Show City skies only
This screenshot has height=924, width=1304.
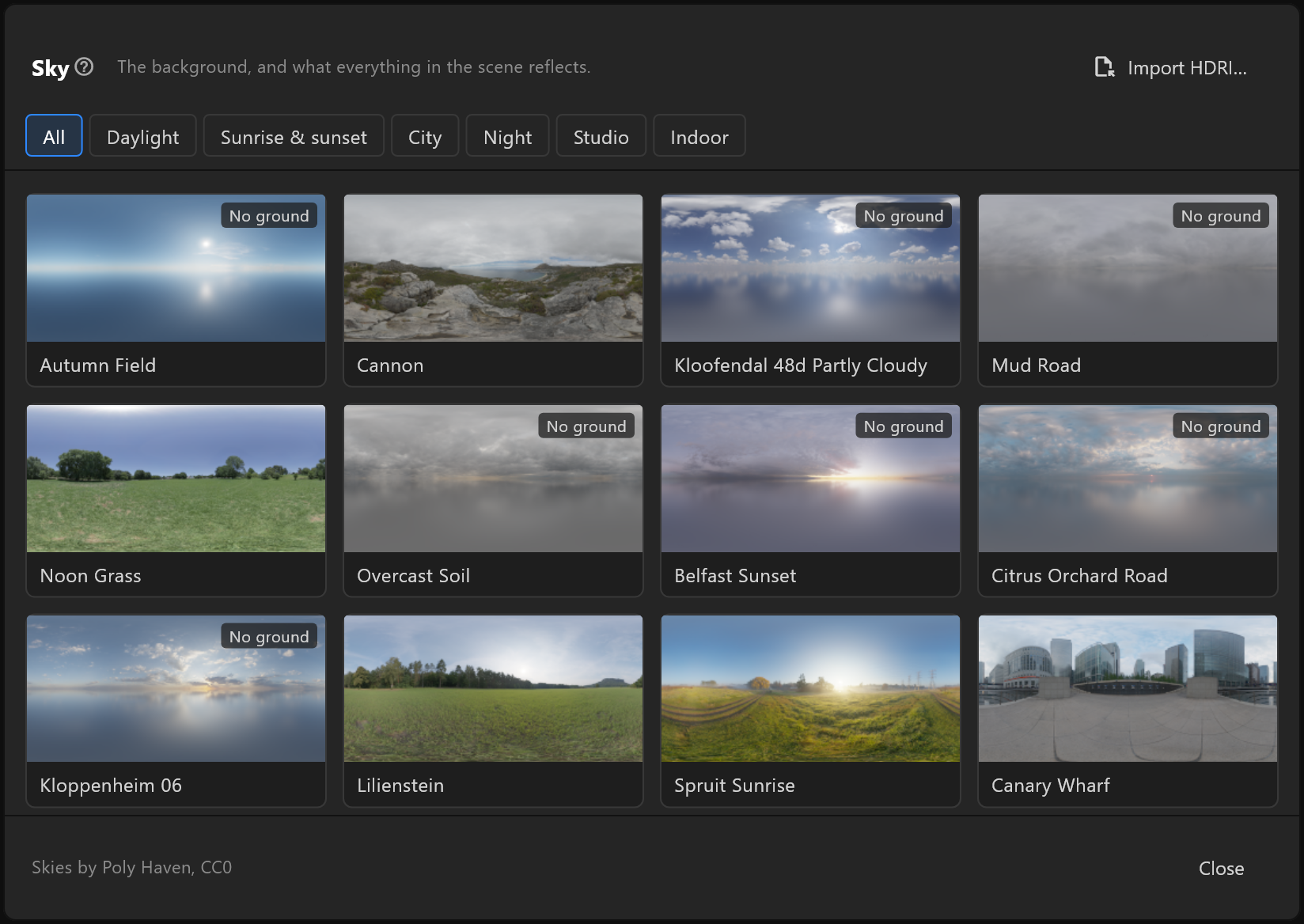(425, 136)
